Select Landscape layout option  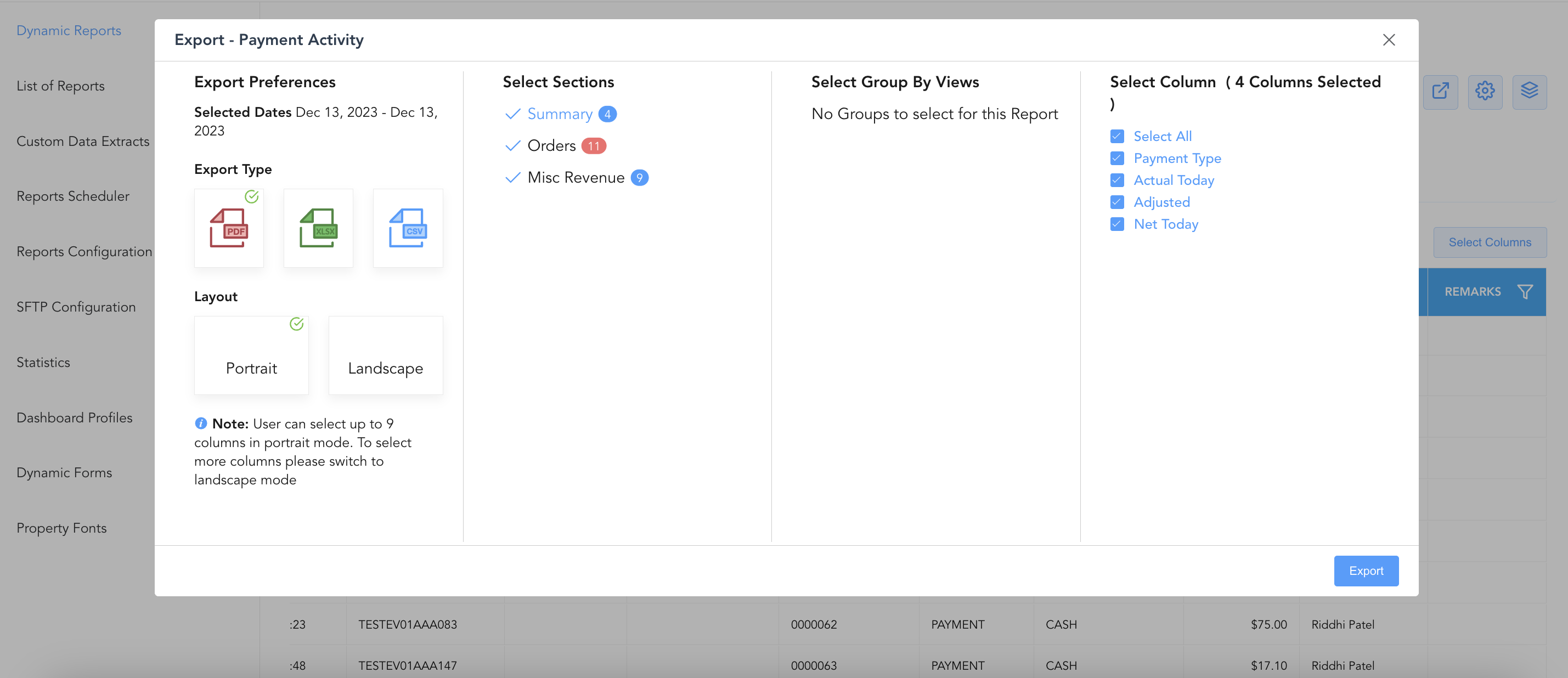click(x=385, y=355)
